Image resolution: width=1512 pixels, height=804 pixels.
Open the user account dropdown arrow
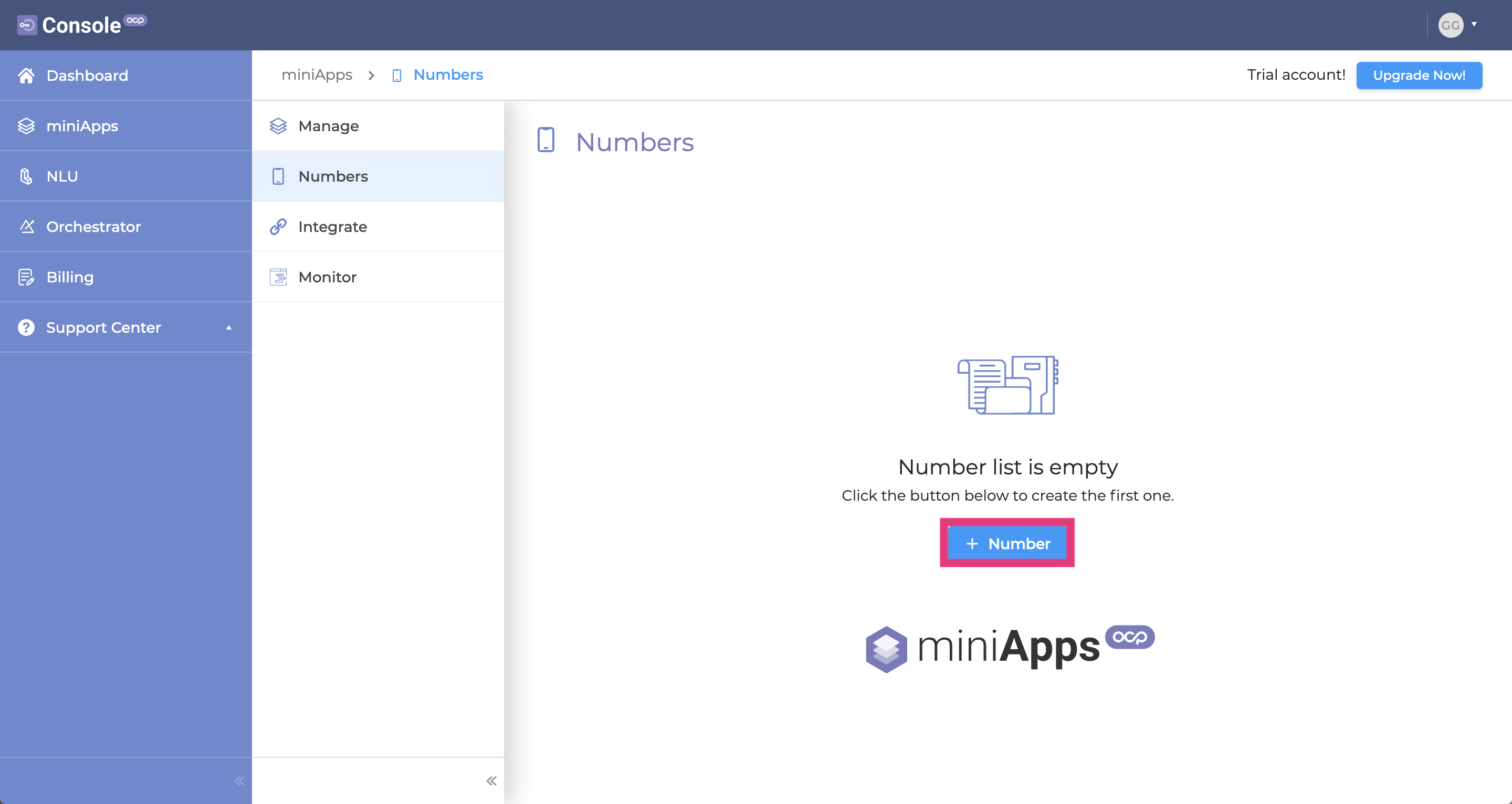click(1474, 25)
